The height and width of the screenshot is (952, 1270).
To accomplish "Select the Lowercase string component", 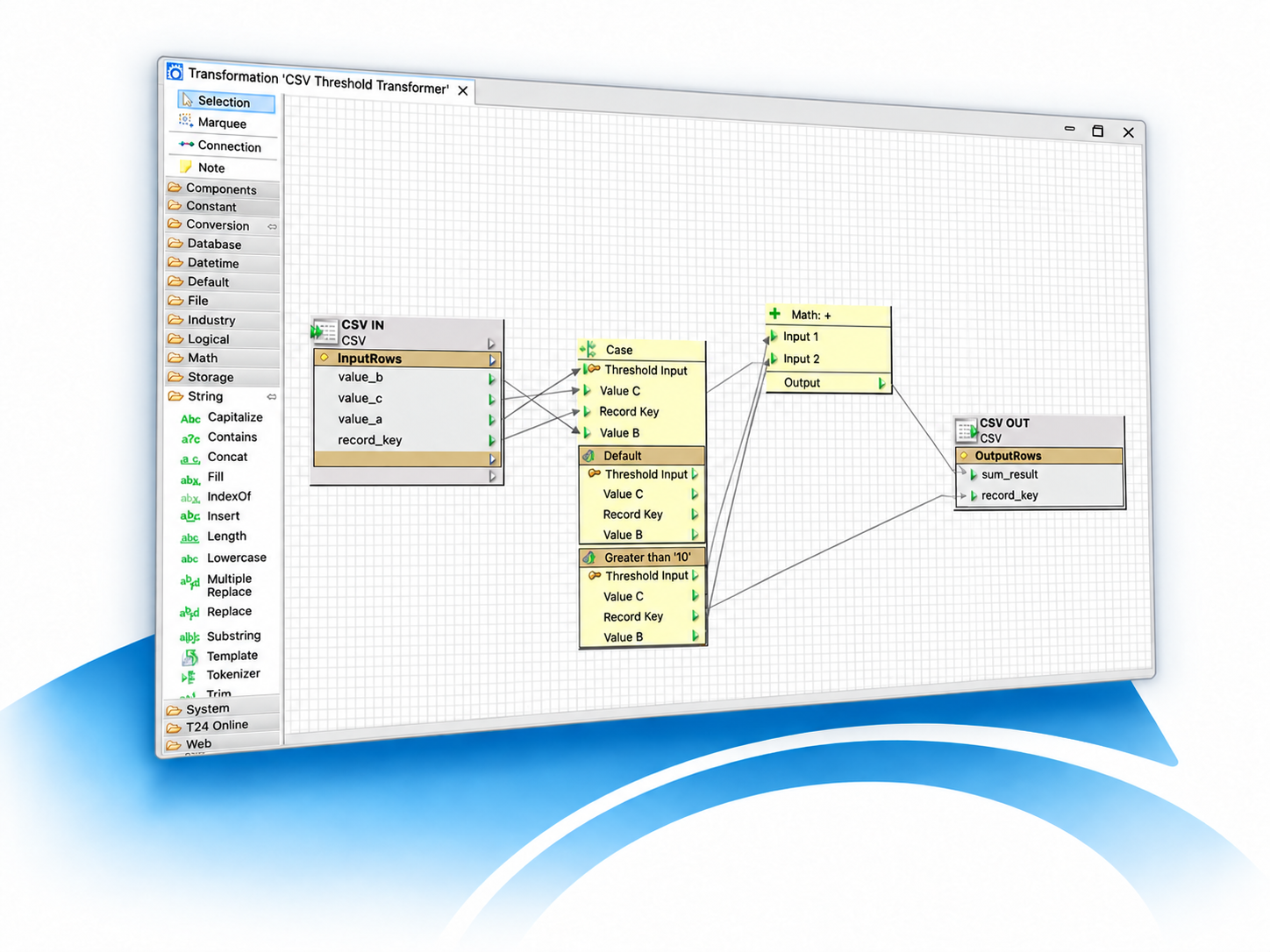I will (x=224, y=558).
